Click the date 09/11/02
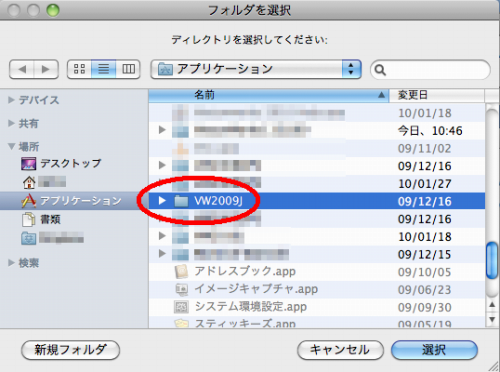Screen dimensions: 500x372 click(425, 148)
